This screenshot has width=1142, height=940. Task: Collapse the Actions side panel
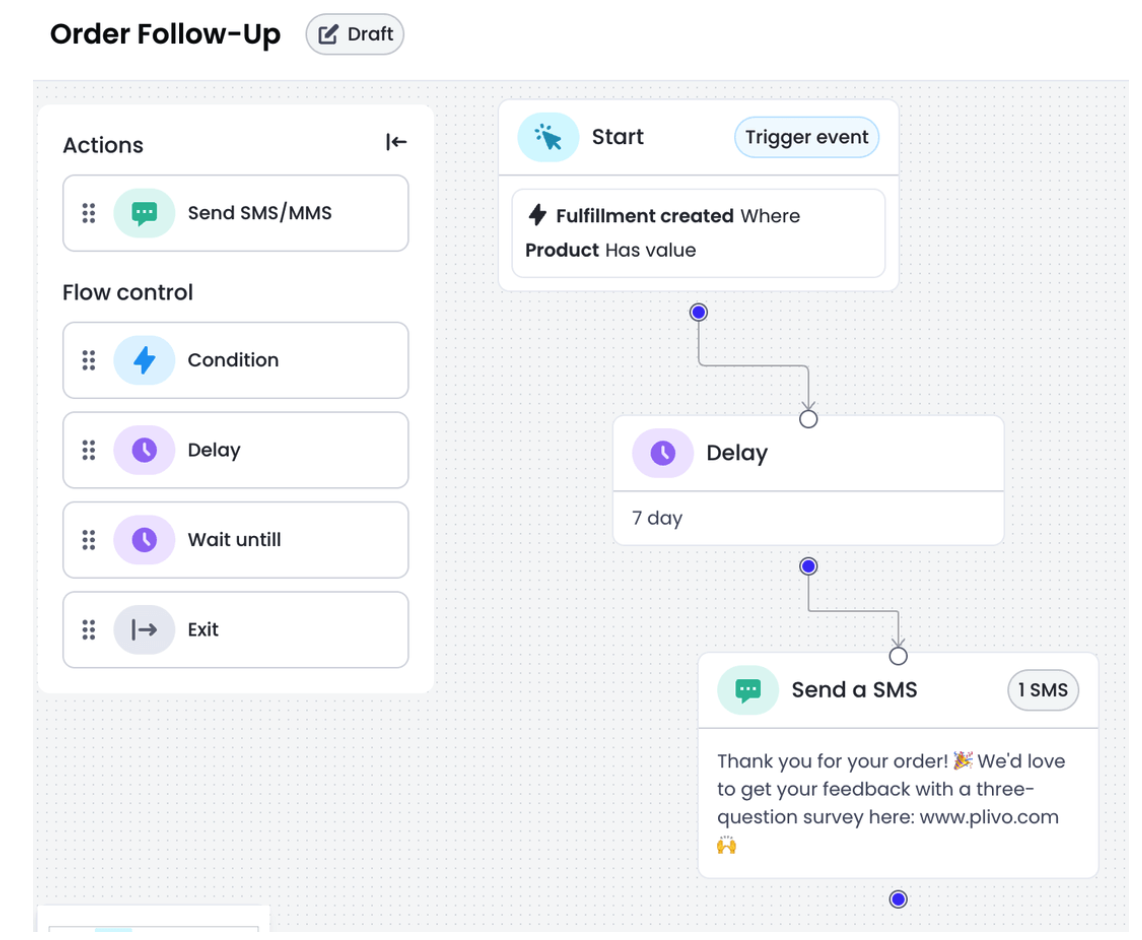[396, 143]
